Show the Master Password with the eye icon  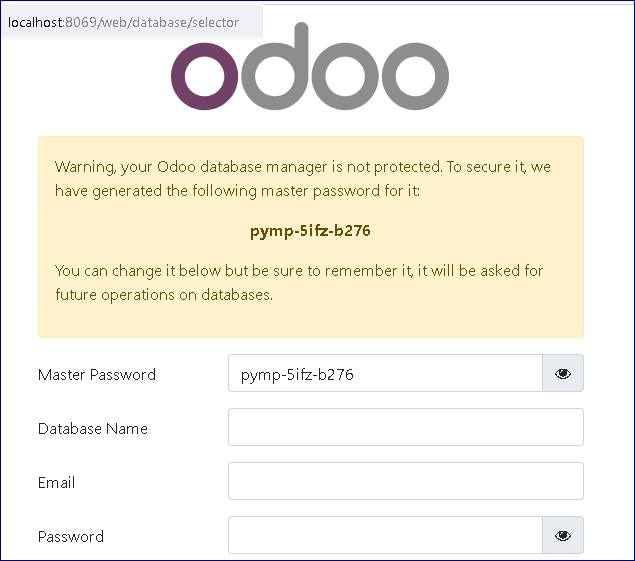[x=563, y=373]
